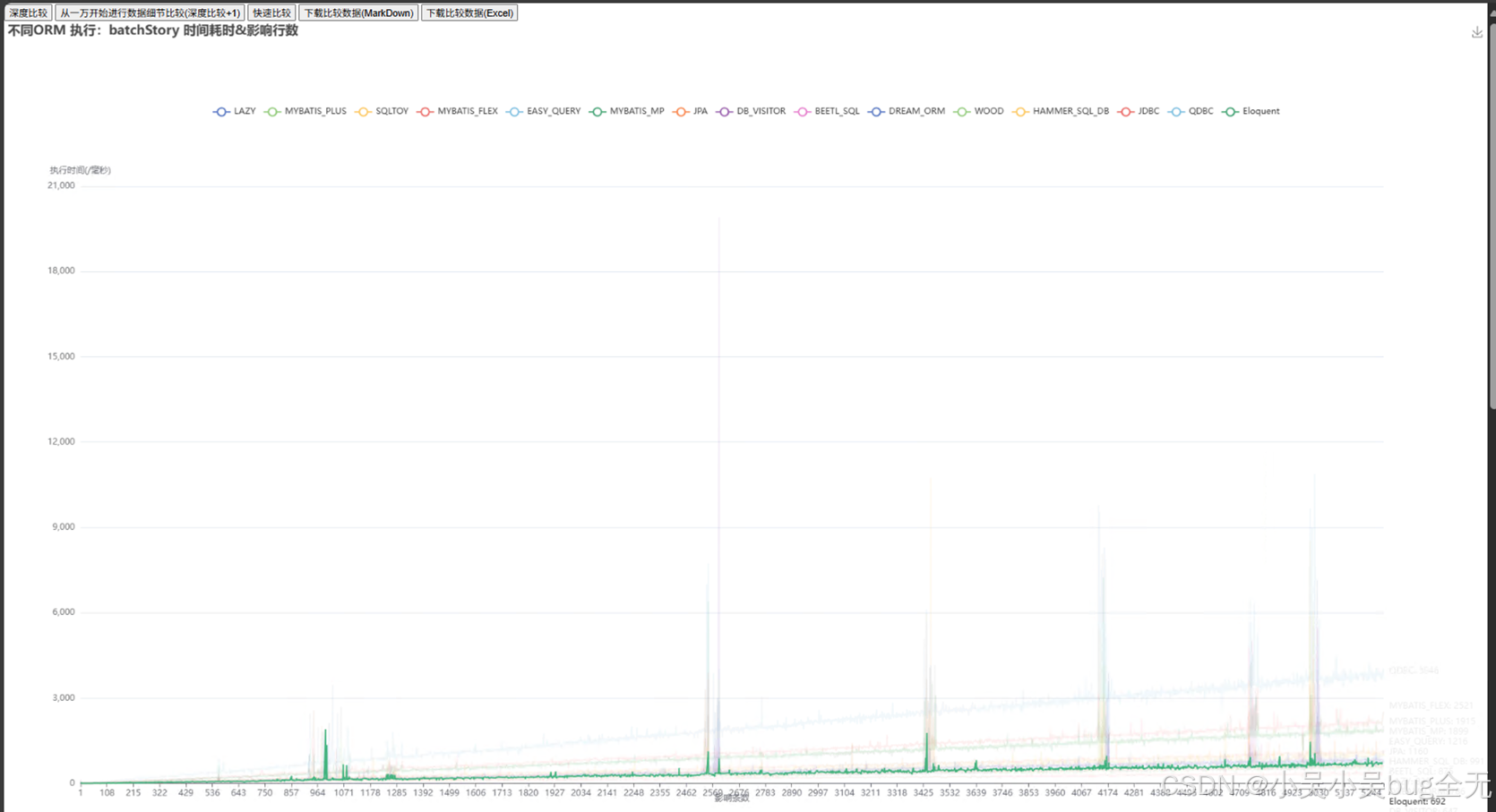Screen dimensions: 1496x812
Task: Click the x-axis label 536
Action: pyautogui.click(x=212, y=792)
